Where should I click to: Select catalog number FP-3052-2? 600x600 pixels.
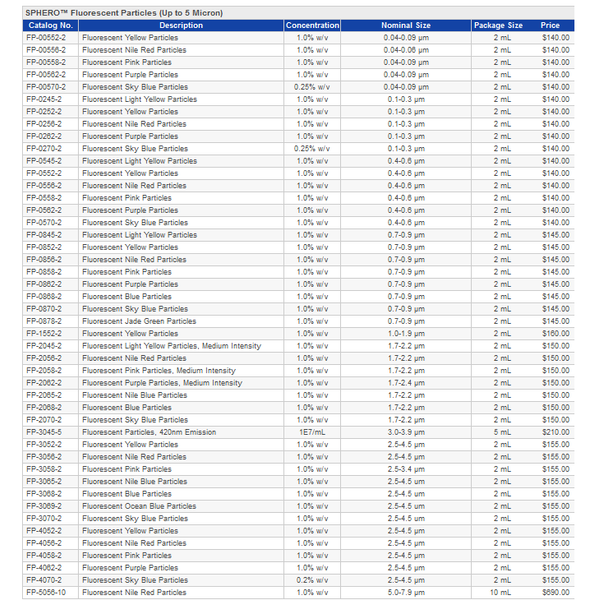click(44, 444)
